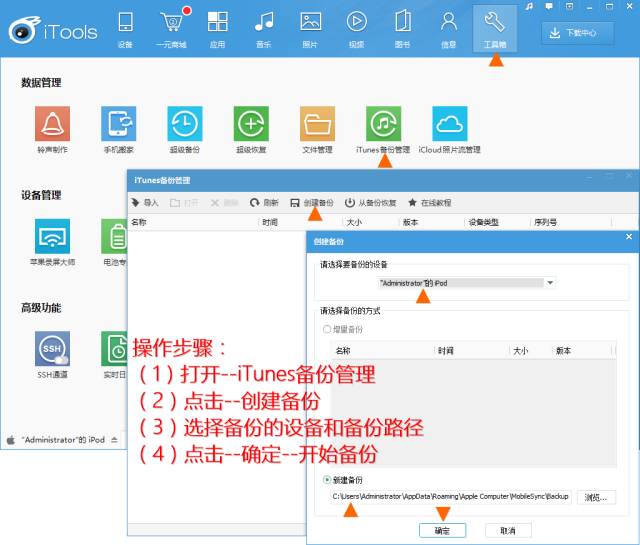
Task: Open SSH通道 tool
Action: [x=52, y=354]
